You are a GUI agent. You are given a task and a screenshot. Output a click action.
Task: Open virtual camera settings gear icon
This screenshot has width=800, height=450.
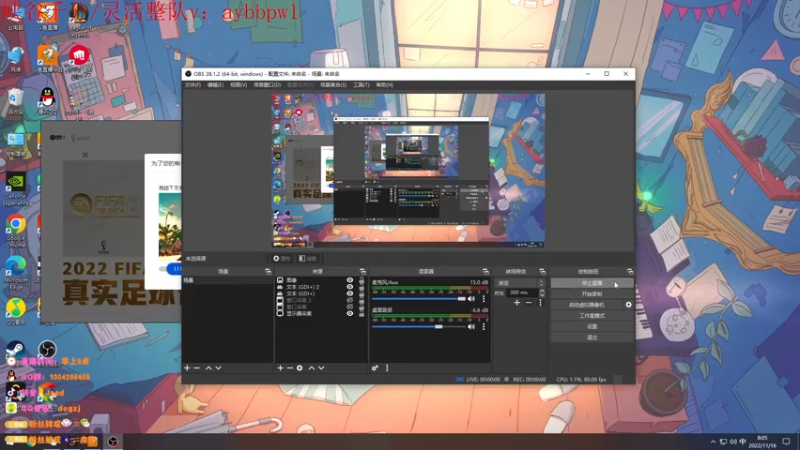point(629,305)
